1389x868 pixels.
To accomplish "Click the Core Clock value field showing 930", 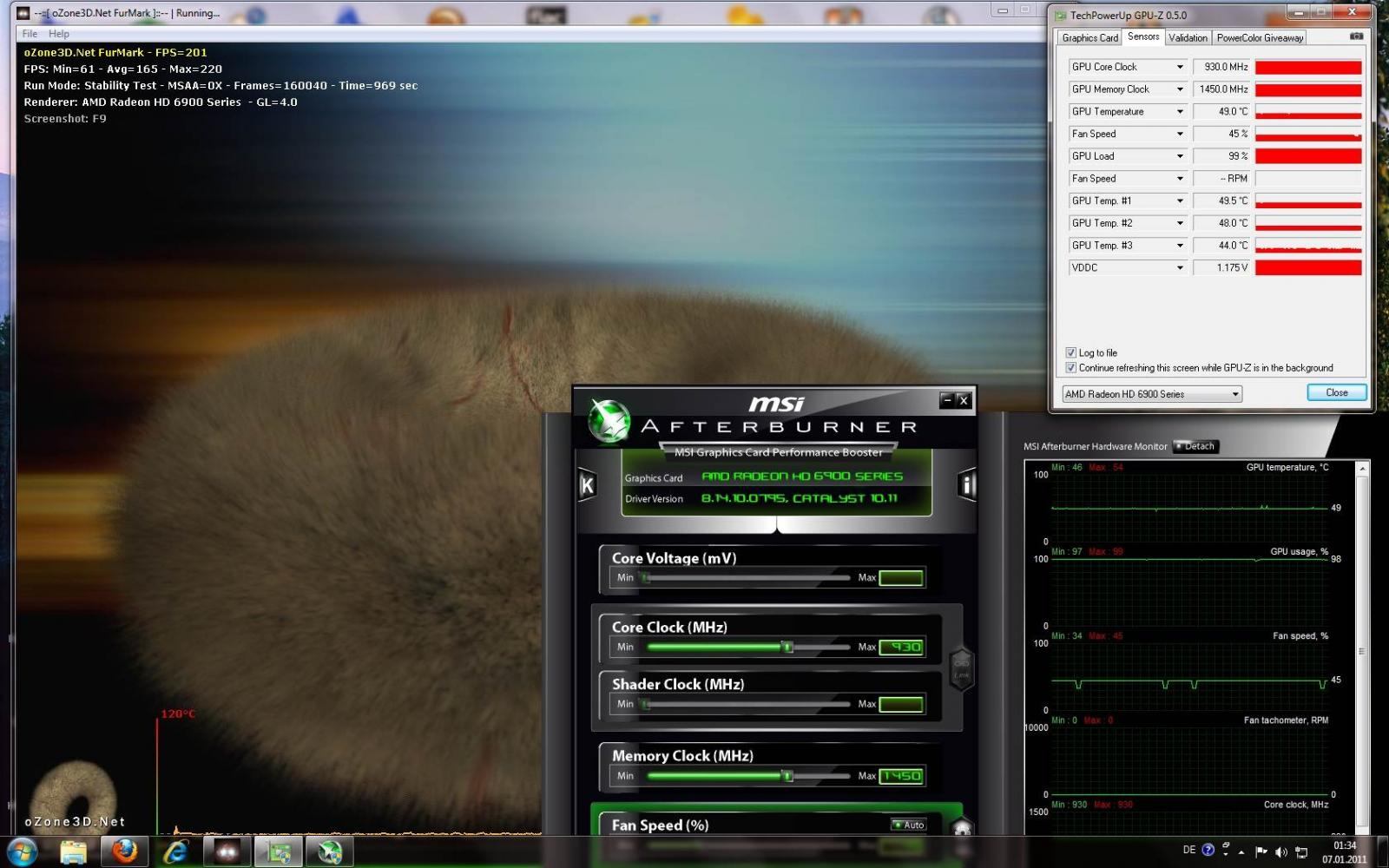I will 901,647.
